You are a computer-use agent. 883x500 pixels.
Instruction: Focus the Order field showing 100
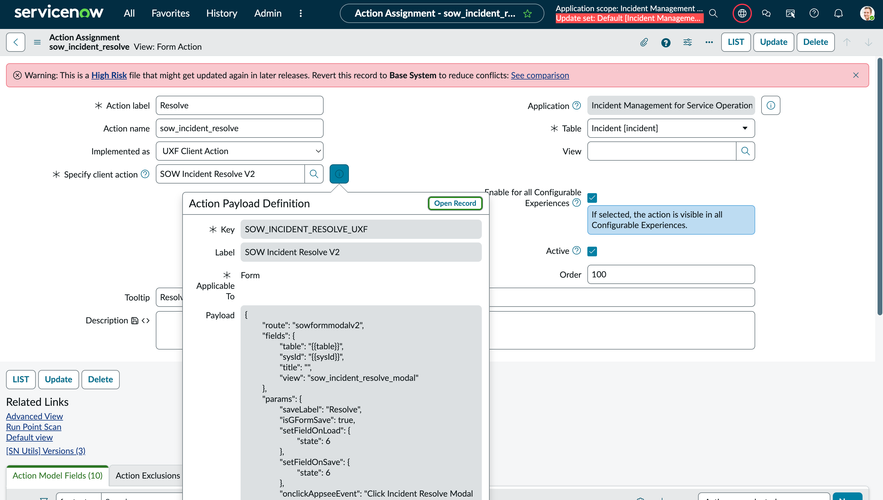[x=671, y=275]
